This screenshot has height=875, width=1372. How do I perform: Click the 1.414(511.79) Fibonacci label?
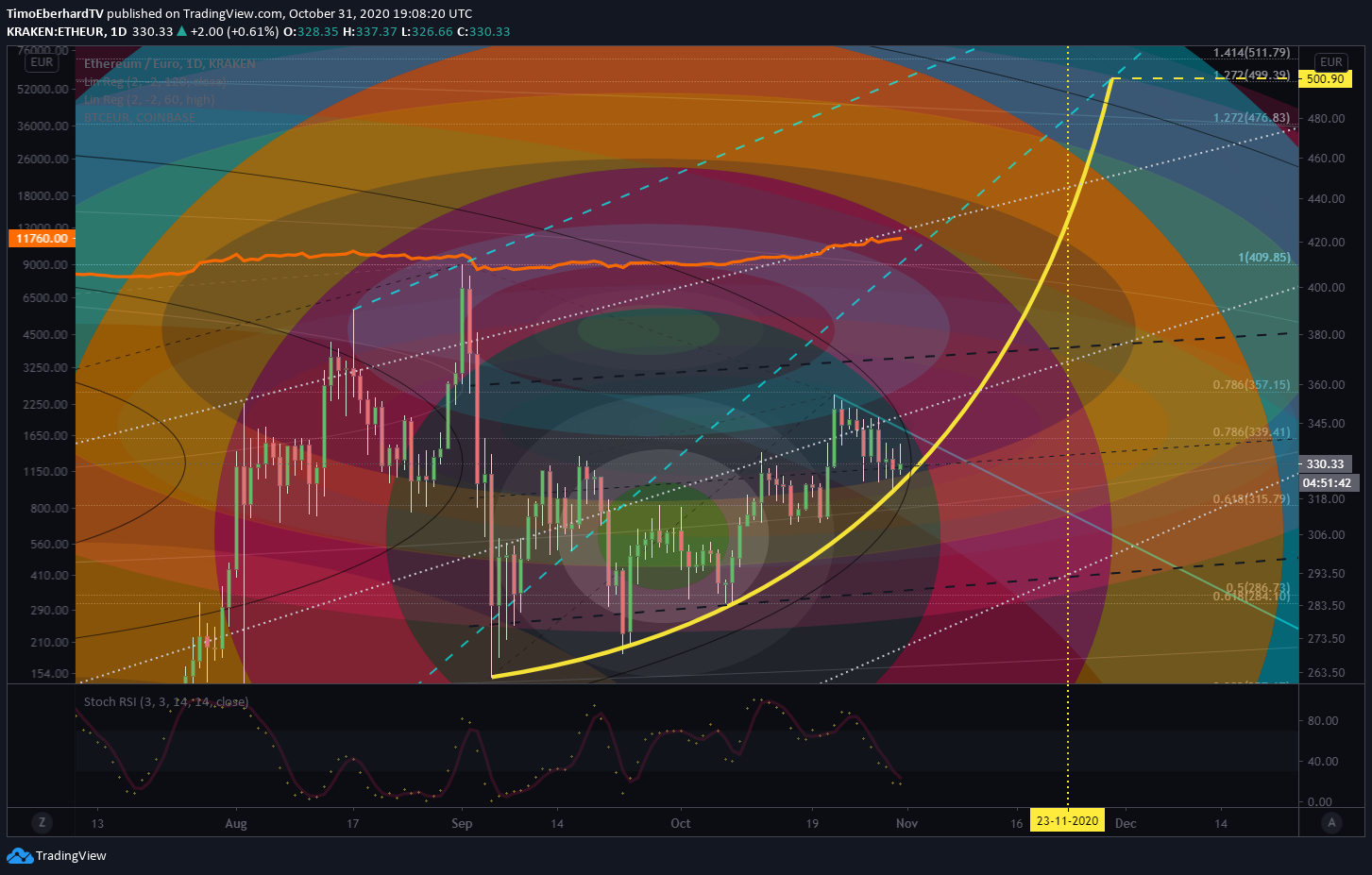click(x=1251, y=53)
